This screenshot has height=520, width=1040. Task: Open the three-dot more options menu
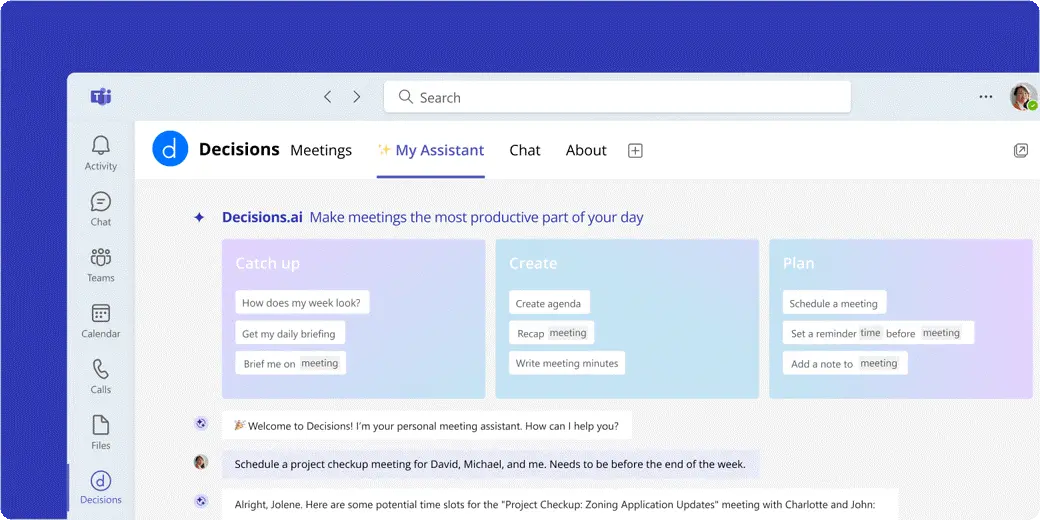pos(986,97)
